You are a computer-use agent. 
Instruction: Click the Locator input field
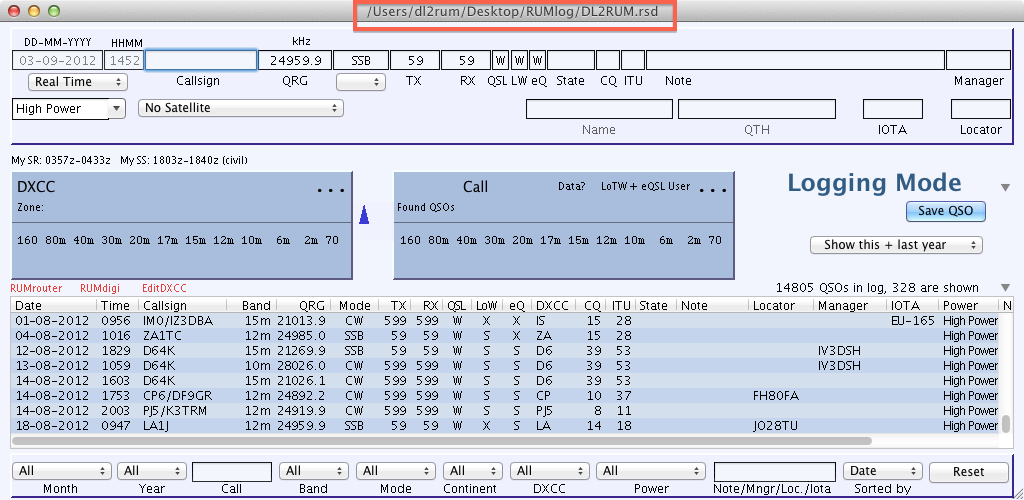(981, 109)
